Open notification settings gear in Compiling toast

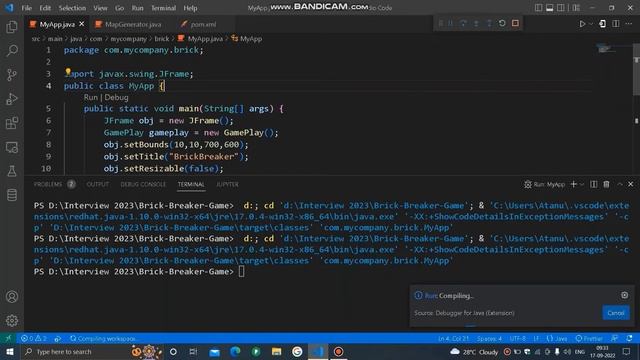point(624,295)
